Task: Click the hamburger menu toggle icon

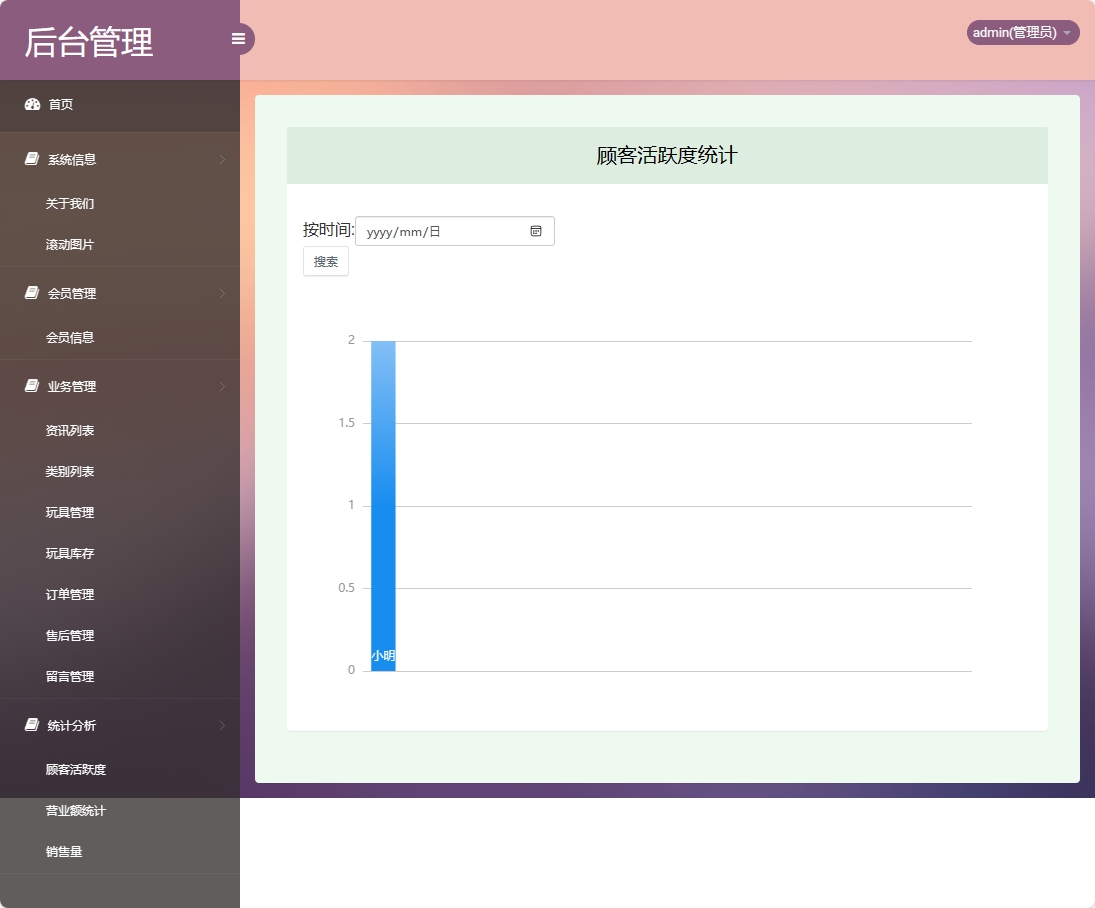Action: [238, 38]
